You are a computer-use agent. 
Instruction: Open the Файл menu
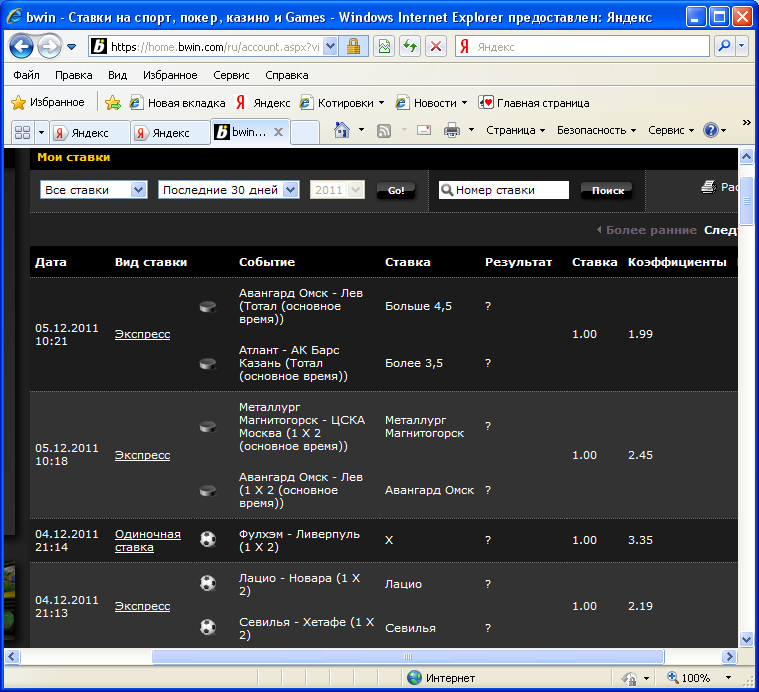26,75
